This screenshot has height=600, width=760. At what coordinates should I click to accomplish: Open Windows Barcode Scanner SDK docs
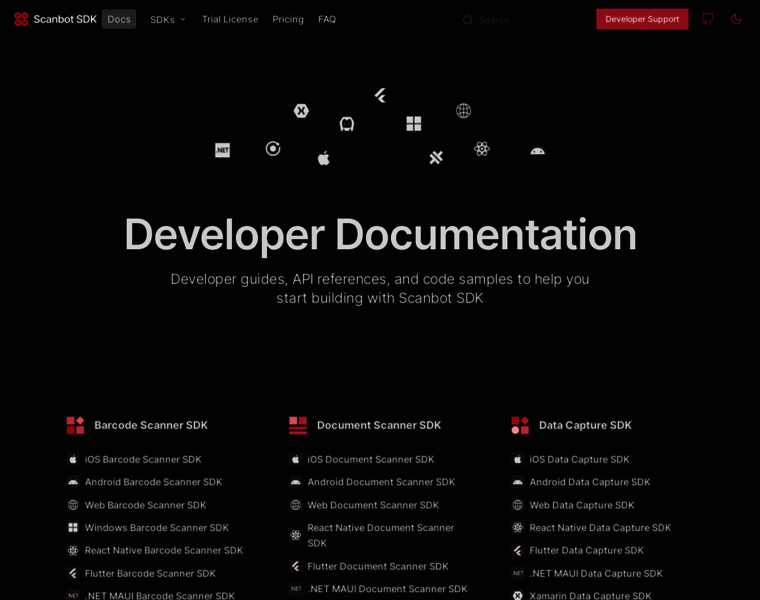tap(157, 528)
